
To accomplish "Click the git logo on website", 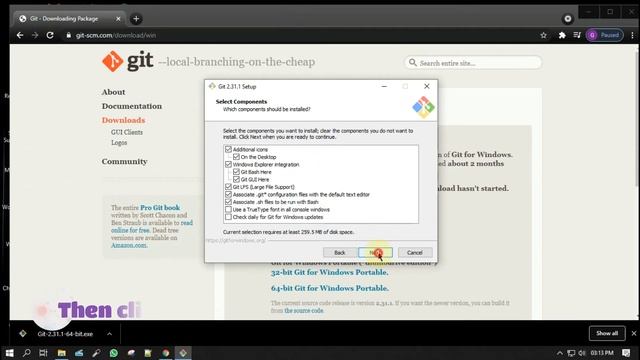I will click(x=128, y=61).
